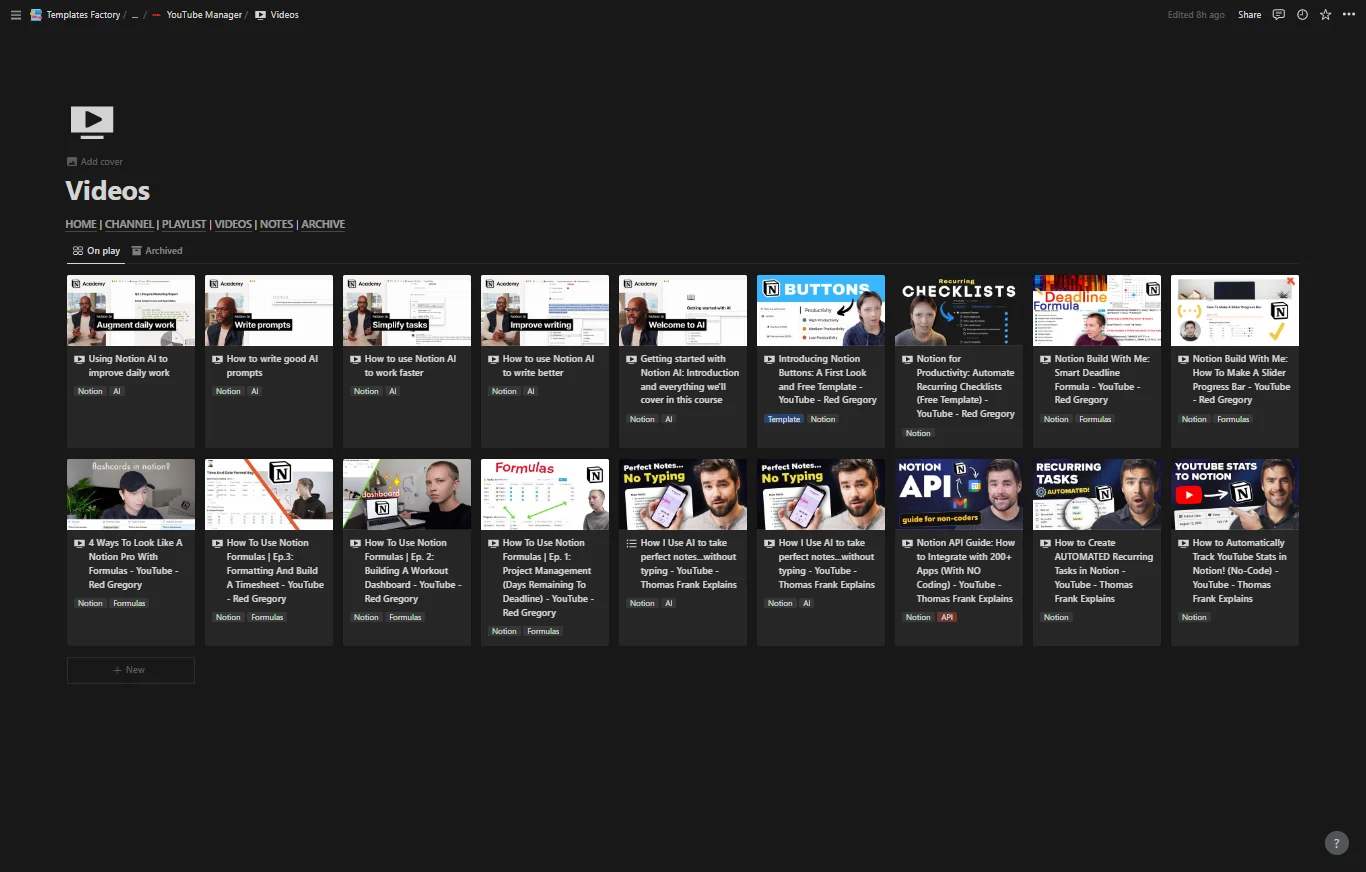Open the sidebar hamburger menu

15,15
